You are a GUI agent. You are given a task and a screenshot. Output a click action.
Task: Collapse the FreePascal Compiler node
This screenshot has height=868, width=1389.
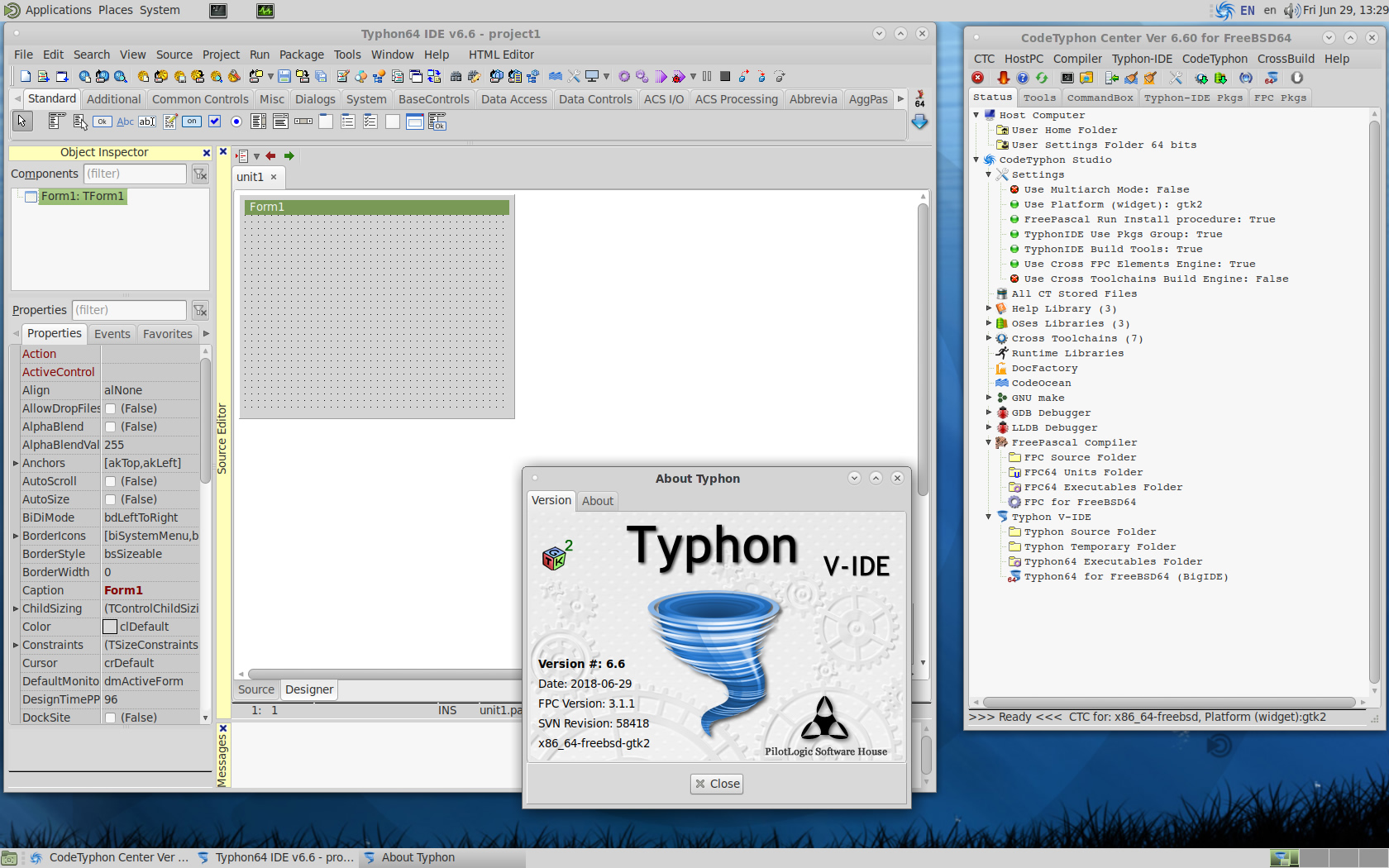tap(989, 442)
